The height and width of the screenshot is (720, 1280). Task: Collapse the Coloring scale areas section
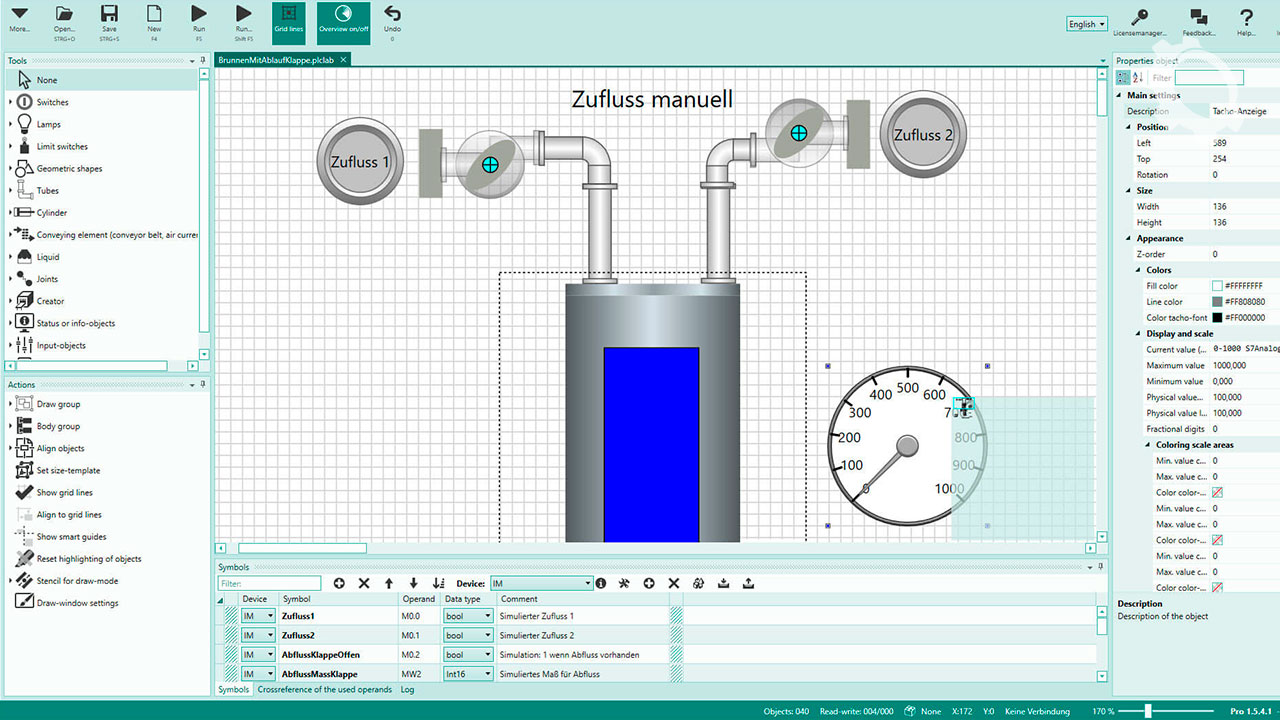(x=1149, y=445)
